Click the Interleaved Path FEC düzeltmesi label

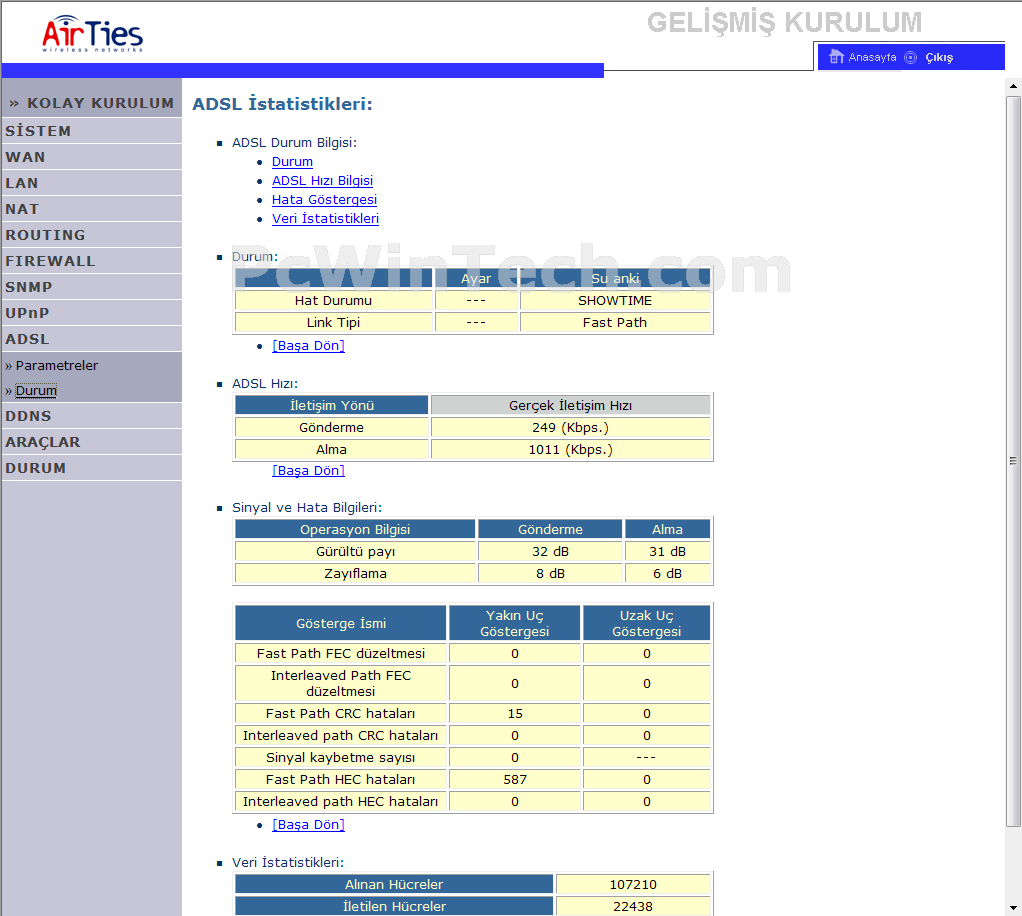[340, 683]
